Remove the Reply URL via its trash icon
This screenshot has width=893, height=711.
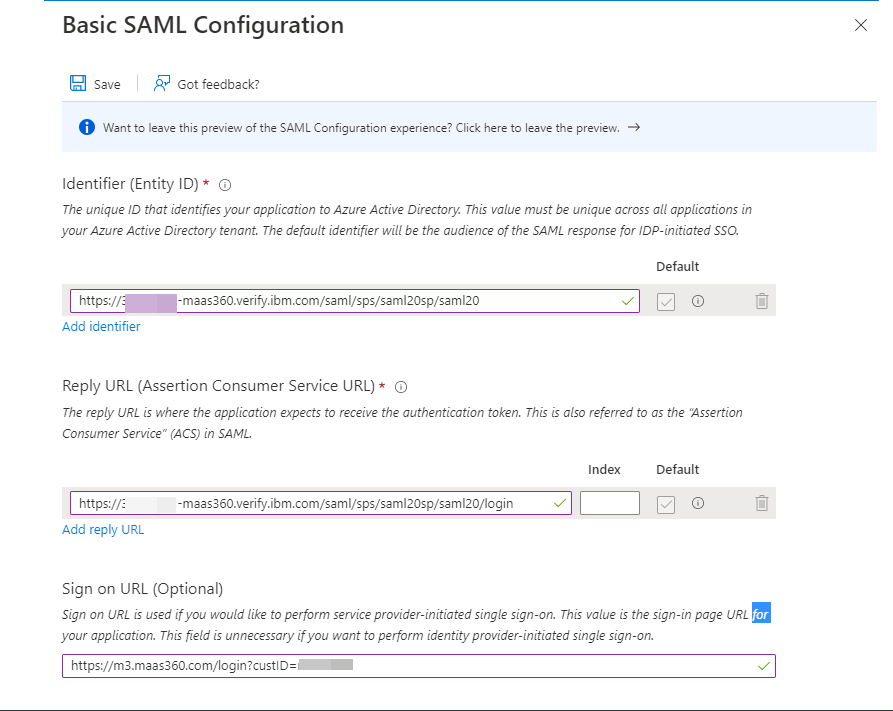coord(761,503)
